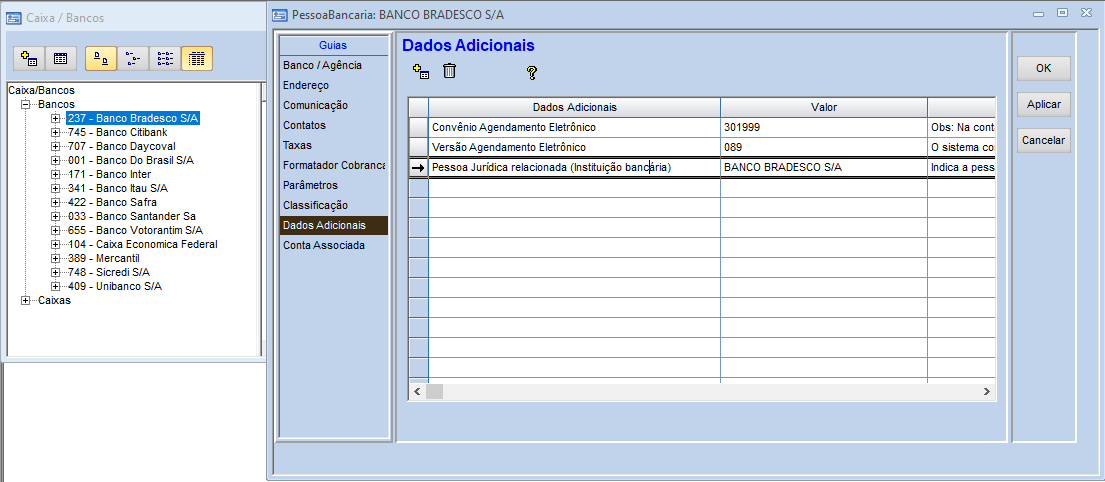Click the Pessoa Jurídica relacionada cell
This screenshot has width=1105, height=482.
click(574, 168)
